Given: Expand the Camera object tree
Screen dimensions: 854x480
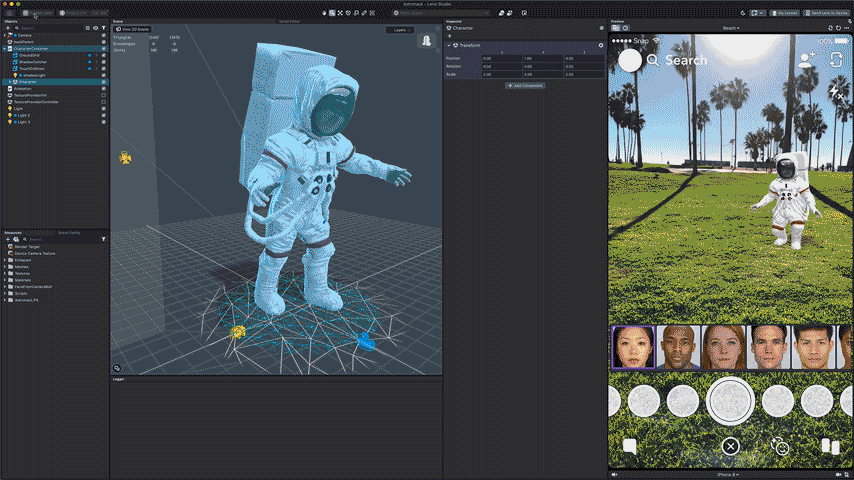Looking at the screenshot, I should 5,35.
